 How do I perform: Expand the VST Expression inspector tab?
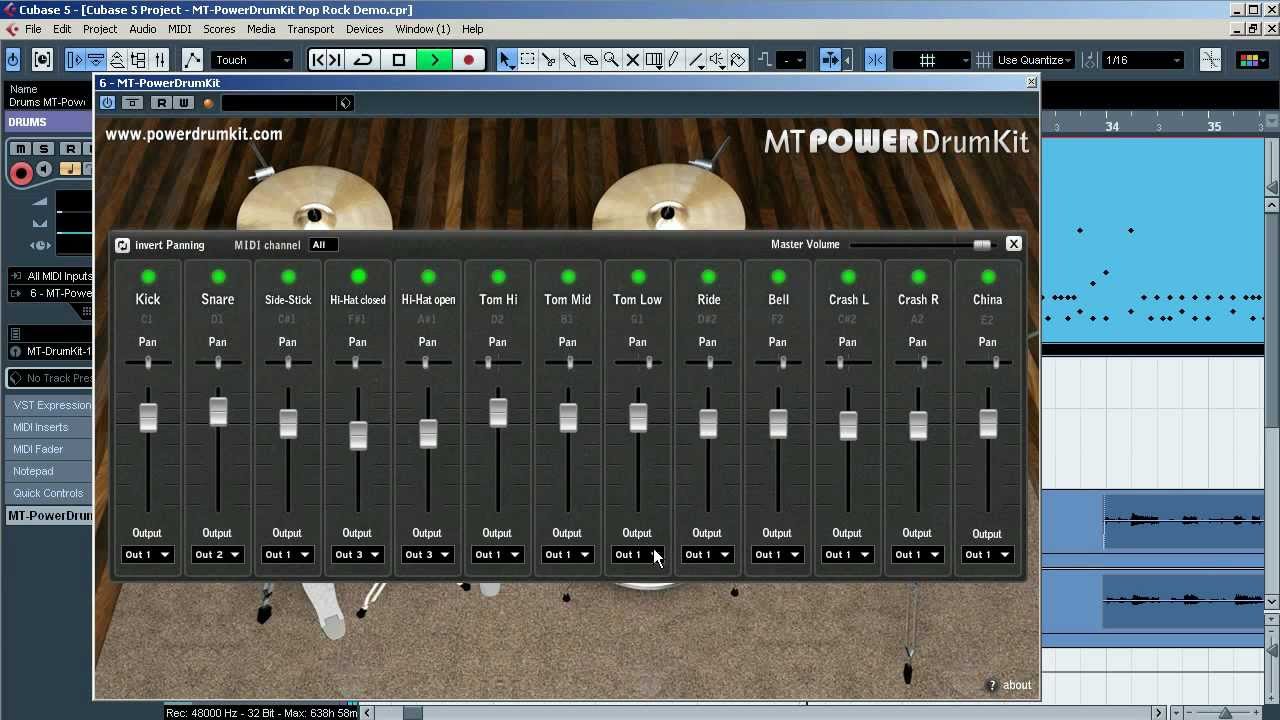tap(50, 405)
